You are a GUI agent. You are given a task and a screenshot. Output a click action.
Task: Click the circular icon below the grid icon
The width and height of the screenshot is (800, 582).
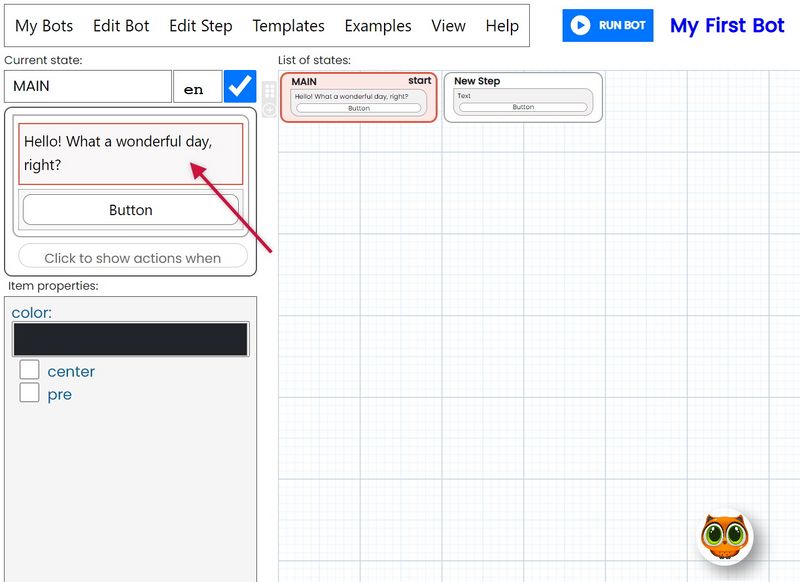(x=269, y=108)
